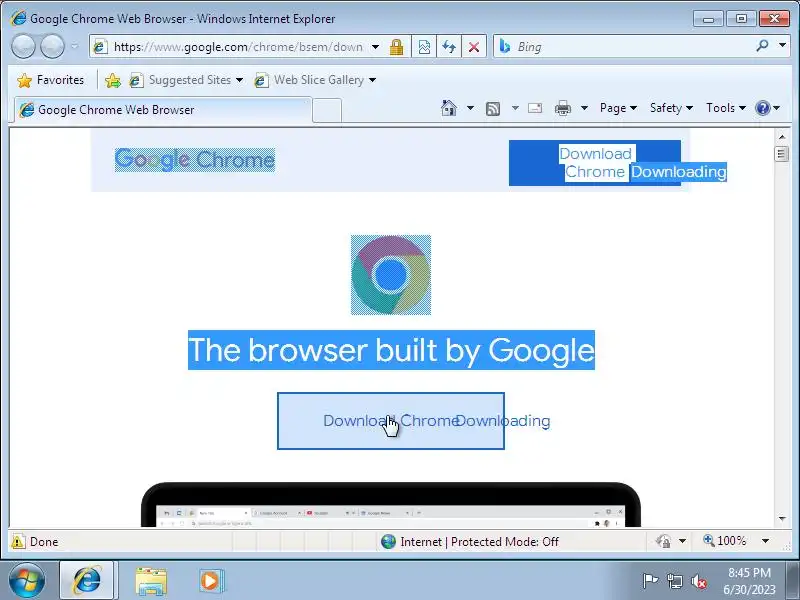Toggle Compatibility View icon
The width and height of the screenshot is (800, 600).
[x=424, y=47]
